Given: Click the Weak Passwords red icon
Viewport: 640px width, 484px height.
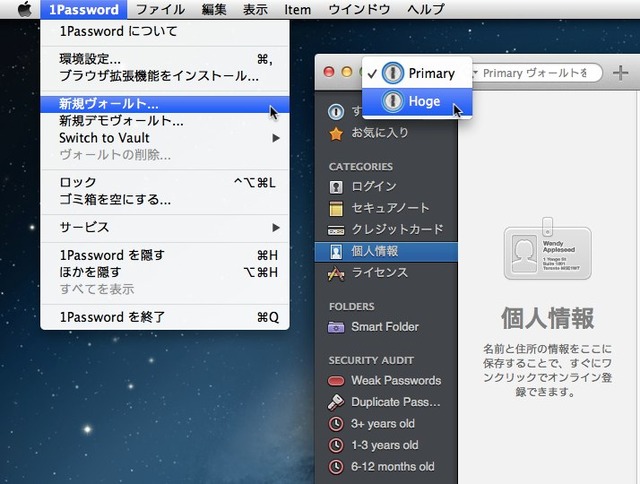Looking at the screenshot, I should (x=336, y=381).
